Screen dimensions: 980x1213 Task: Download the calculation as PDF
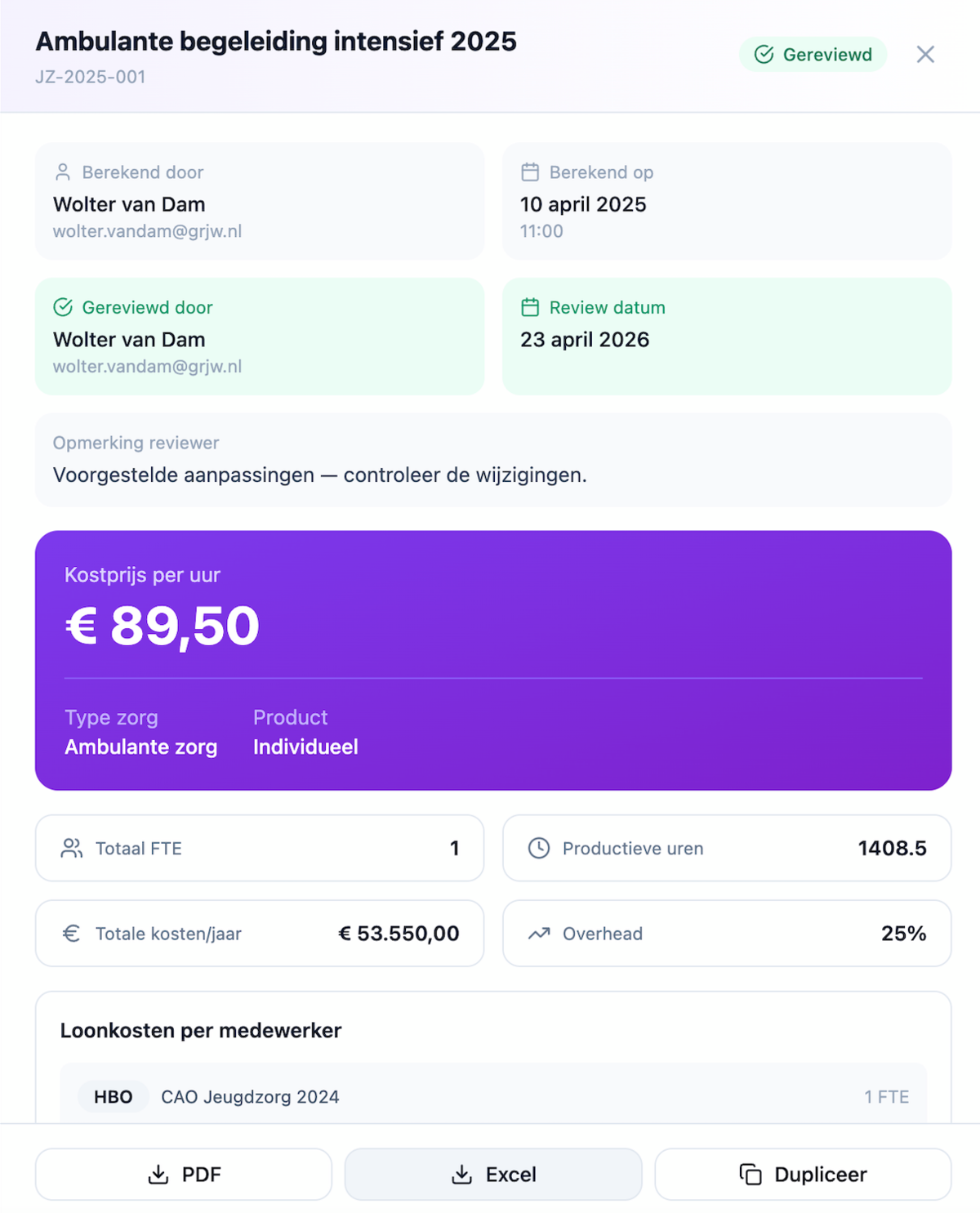(x=184, y=1175)
